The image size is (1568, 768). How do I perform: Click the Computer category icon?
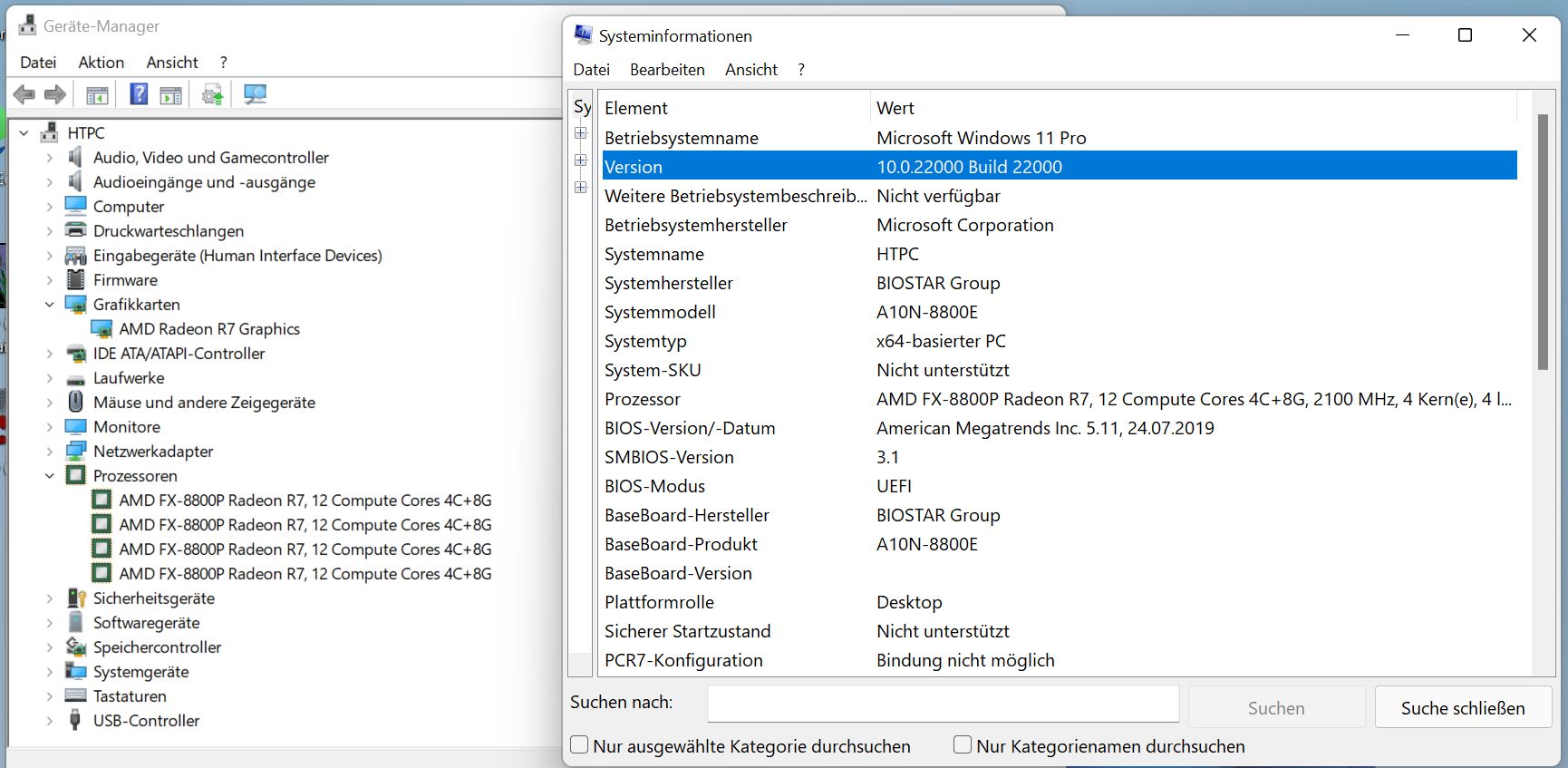point(76,207)
